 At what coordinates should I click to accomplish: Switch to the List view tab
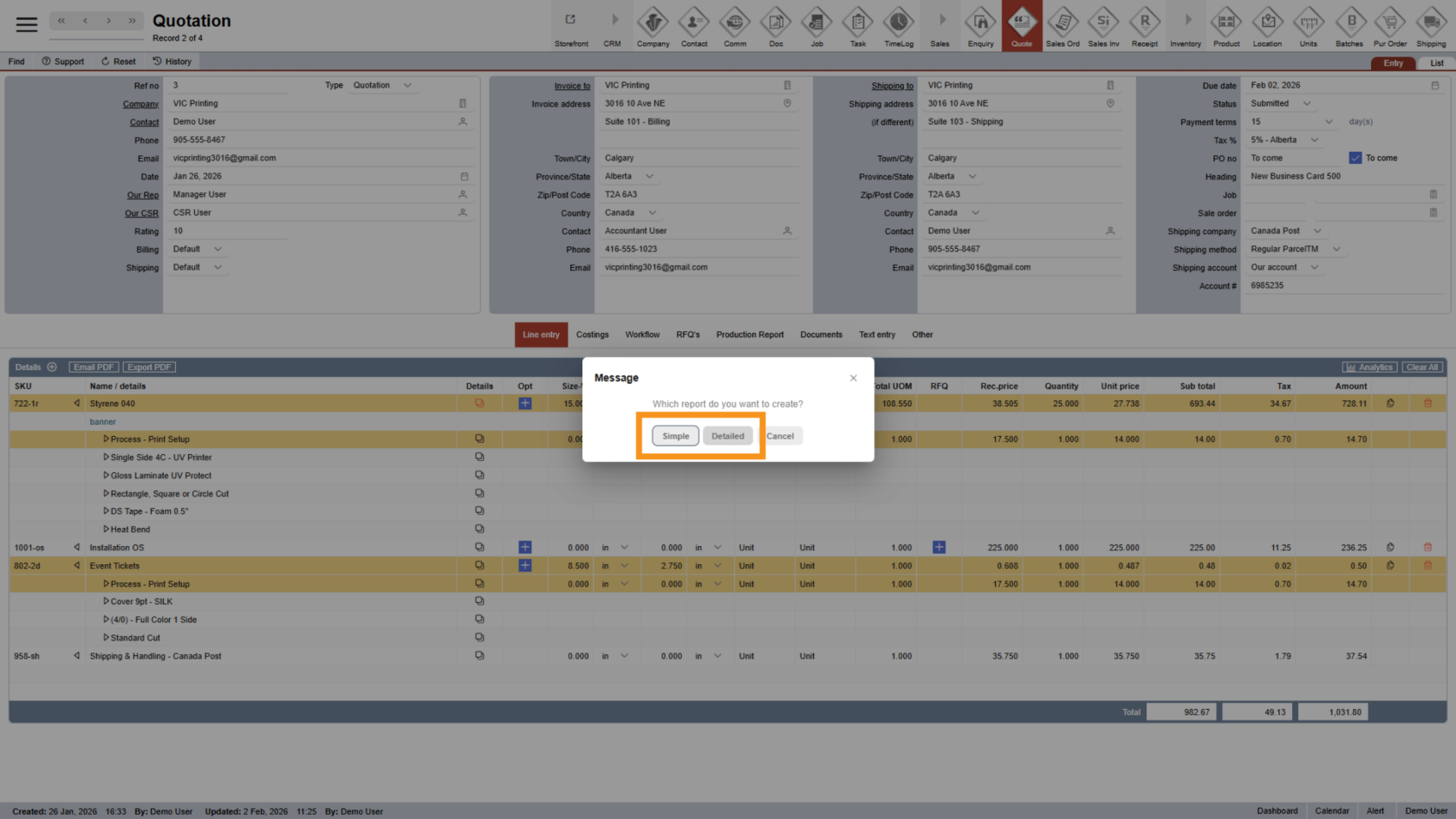(x=1436, y=63)
